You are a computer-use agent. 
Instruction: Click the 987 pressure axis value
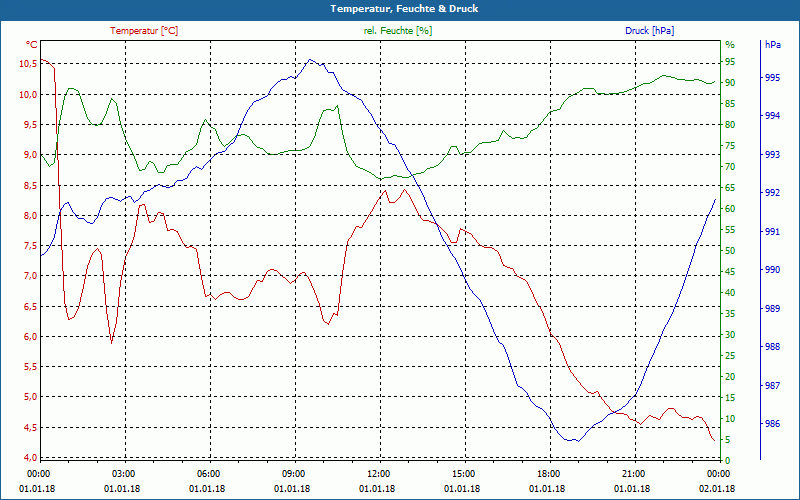click(x=772, y=386)
